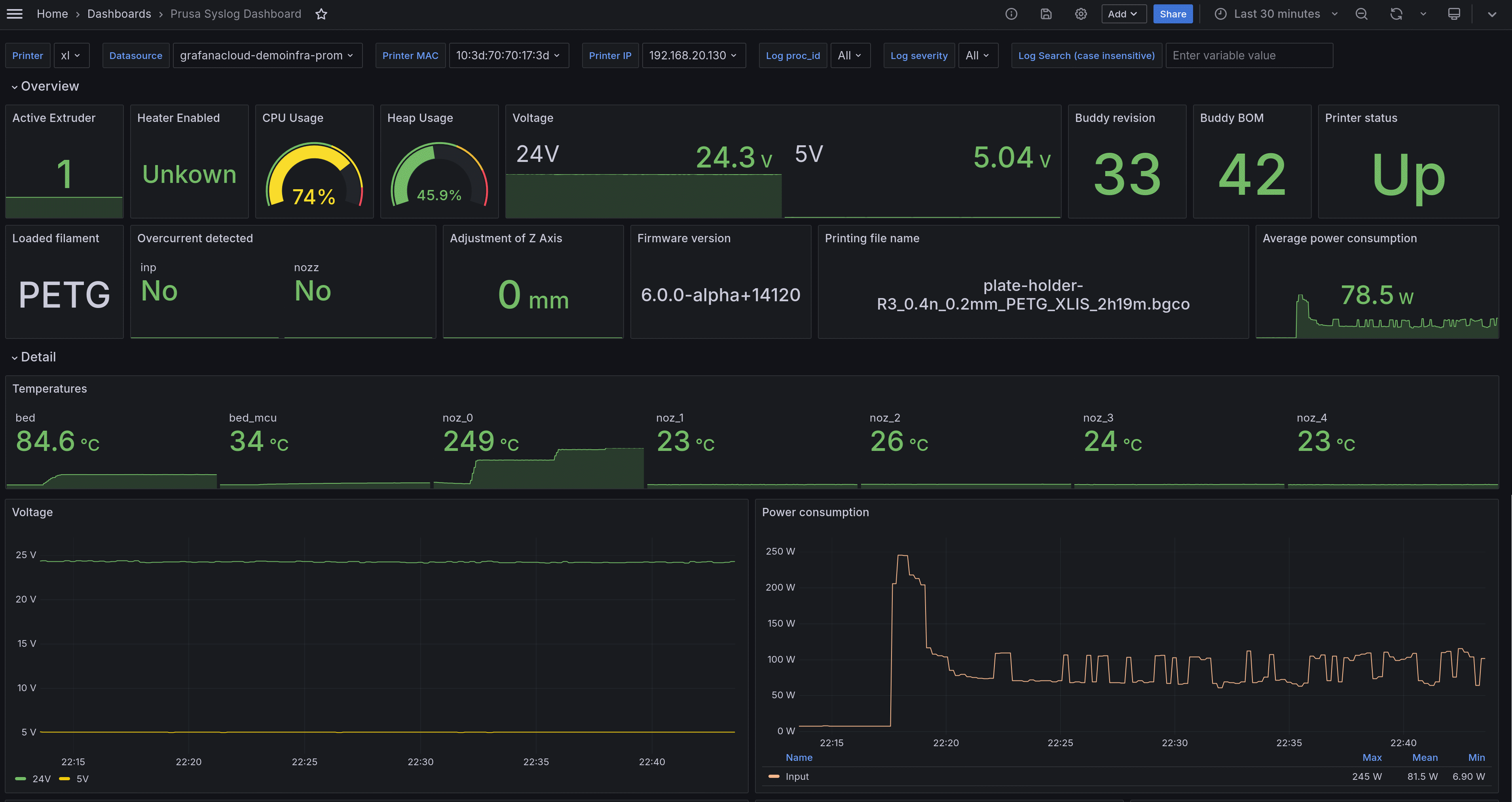This screenshot has height=802, width=1512.
Task: Enable TV kiosk display mode
Action: [1454, 13]
